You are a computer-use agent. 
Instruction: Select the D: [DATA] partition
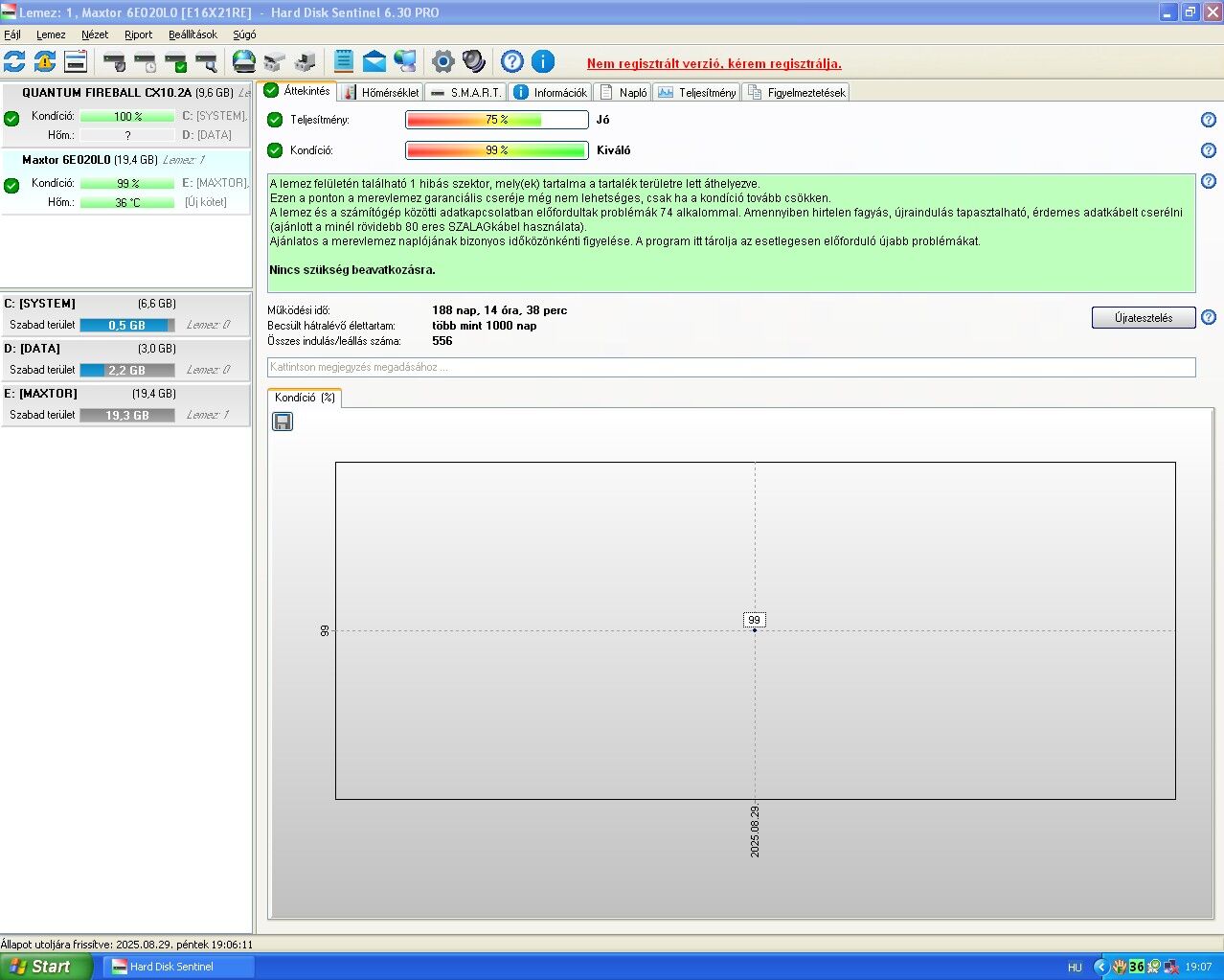[x=125, y=359]
